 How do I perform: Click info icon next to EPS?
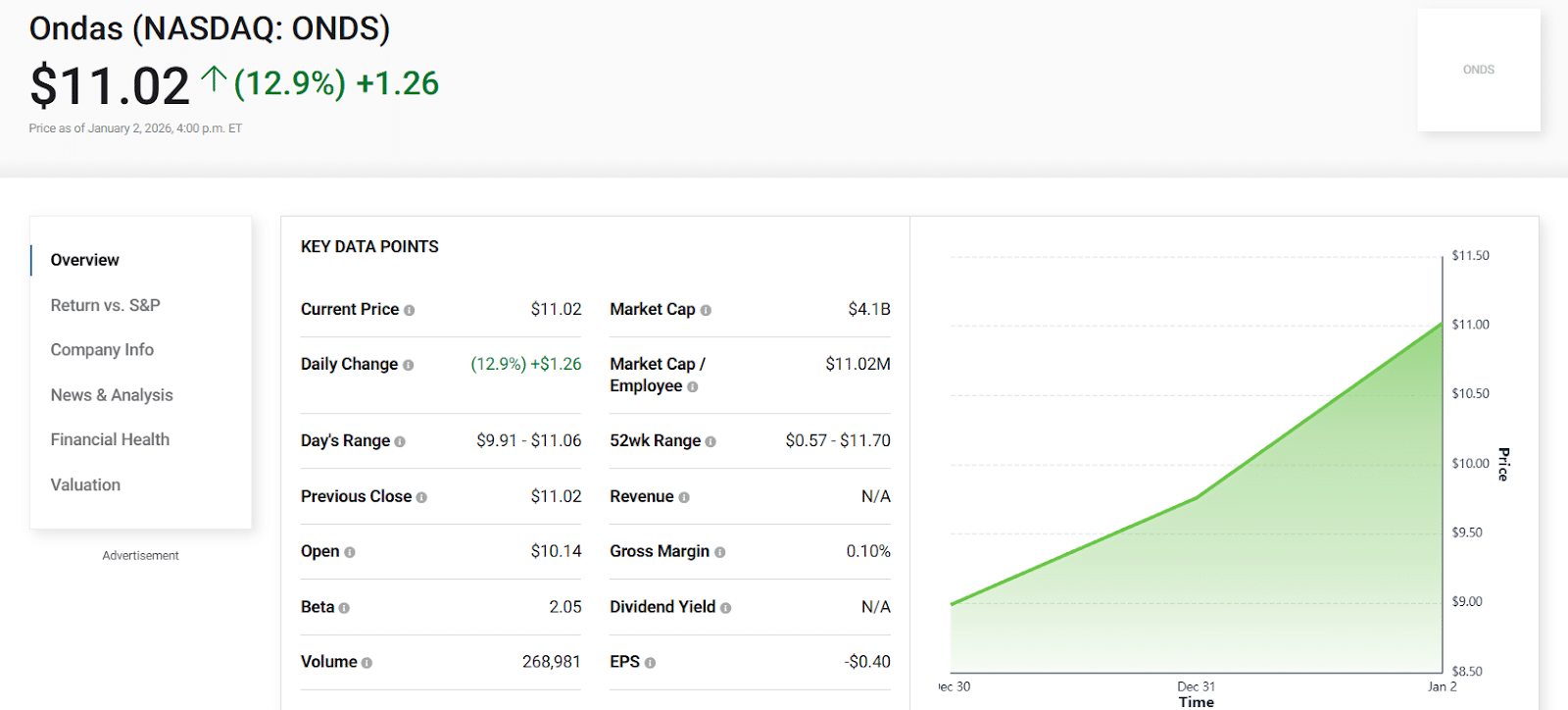[x=650, y=663]
